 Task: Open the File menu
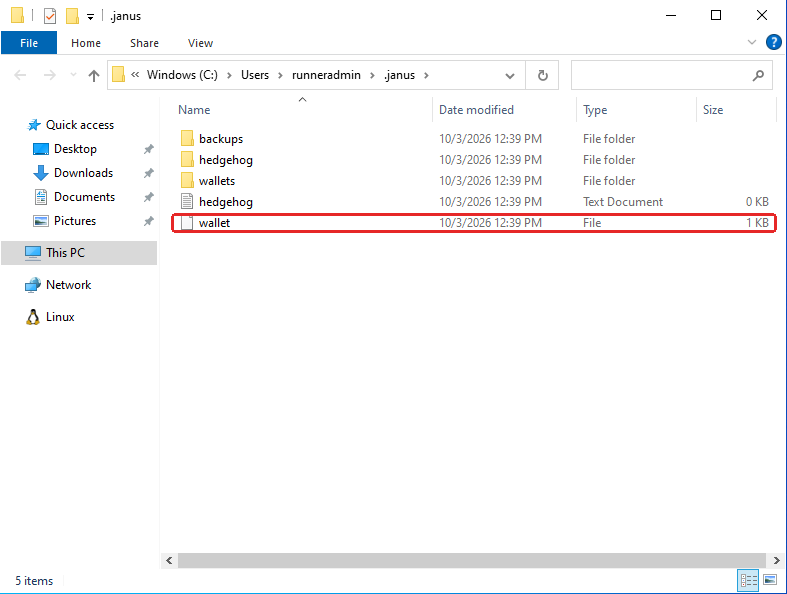pyautogui.click(x=29, y=43)
